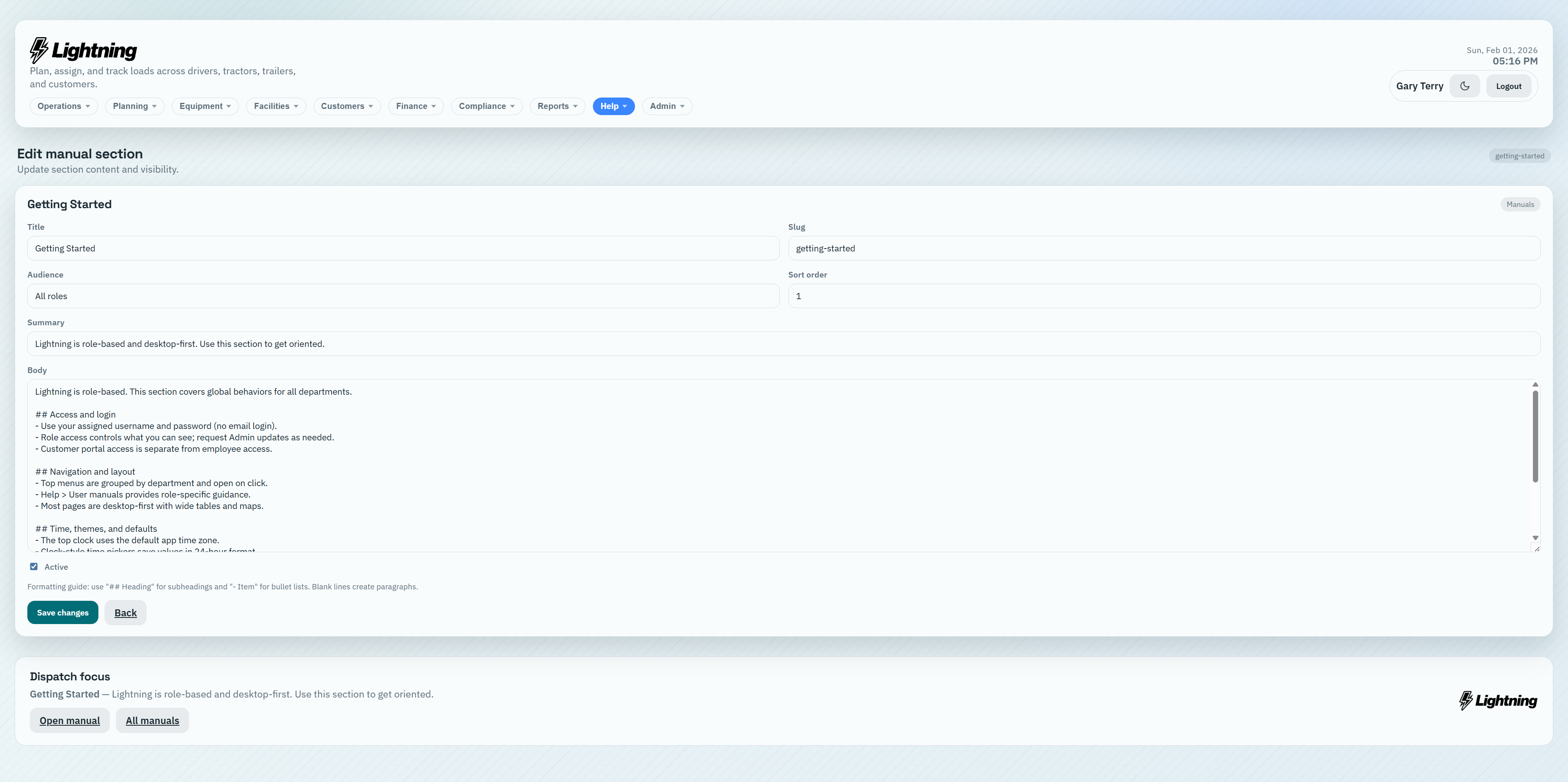
Task: Open the Audience dropdown showing All roles
Action: coord(403,296)
